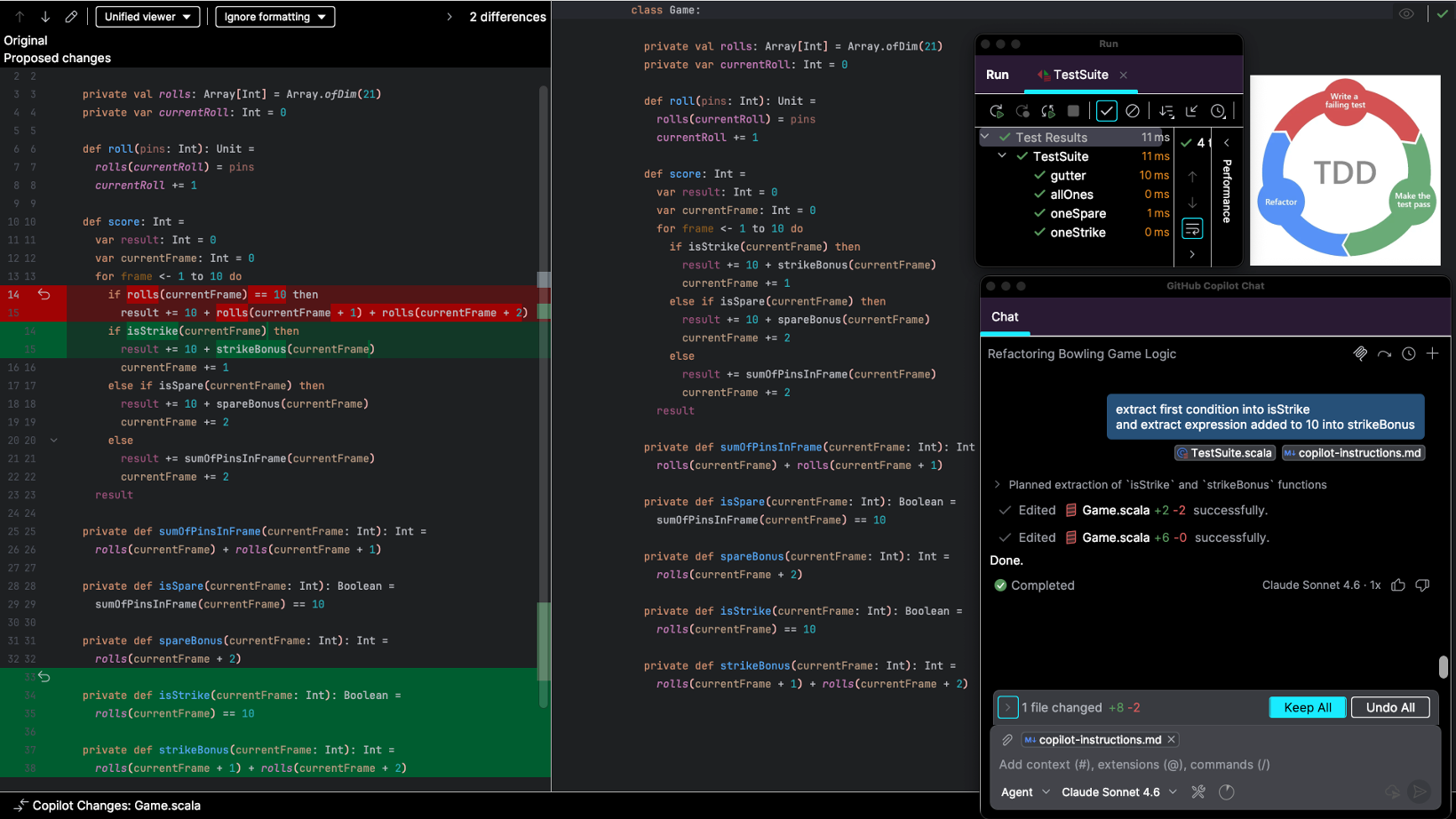The width and height of the screenshot is (1456, 819).
Task: Collapse the TestSuite tree node
Action: pos(1002,156)
